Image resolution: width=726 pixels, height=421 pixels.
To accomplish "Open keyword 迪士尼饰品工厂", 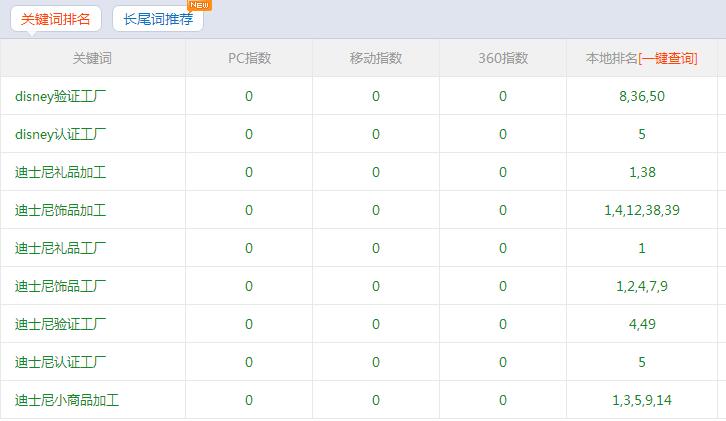I will coord(61,286).
